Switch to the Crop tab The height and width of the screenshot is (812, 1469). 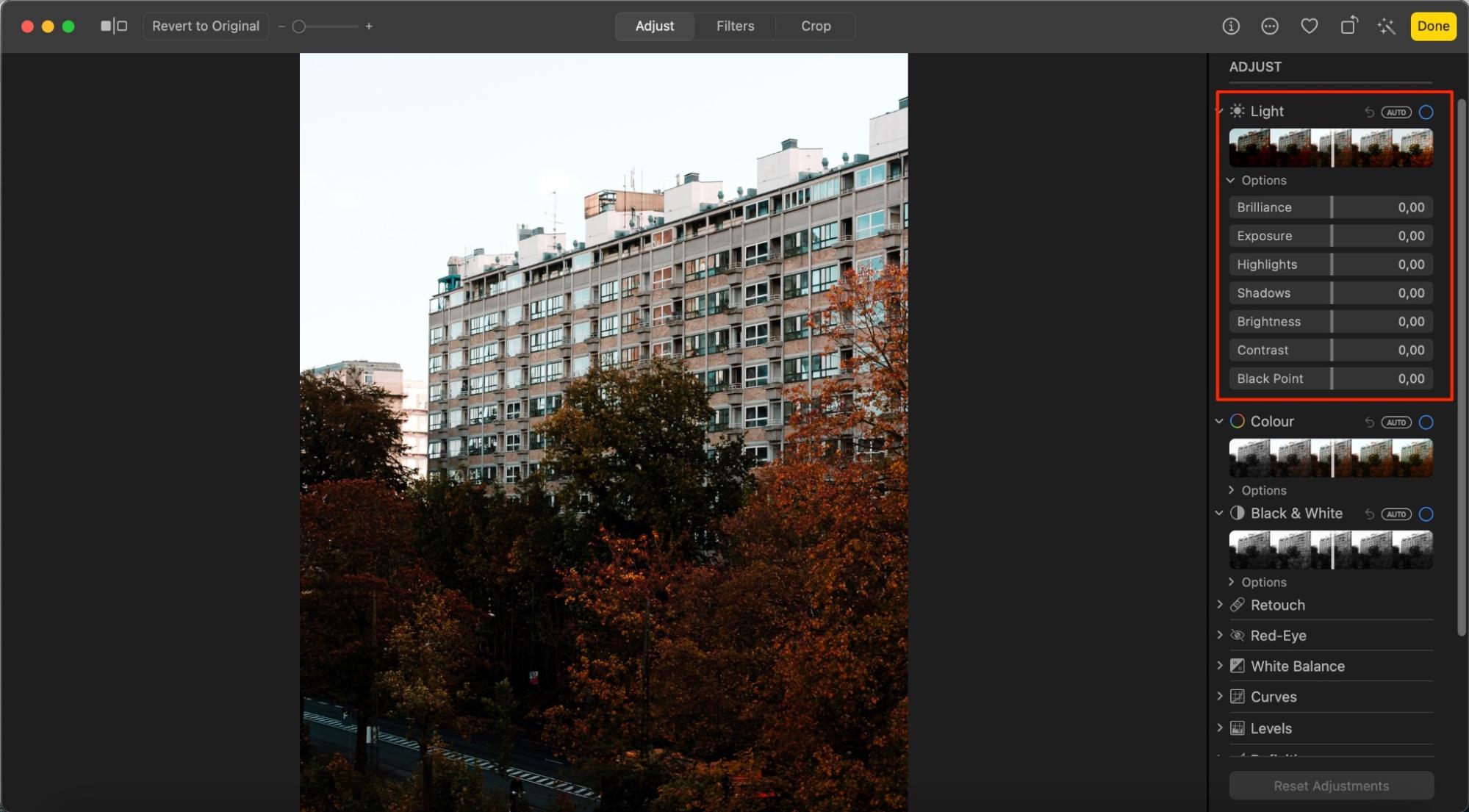point(816,26)
